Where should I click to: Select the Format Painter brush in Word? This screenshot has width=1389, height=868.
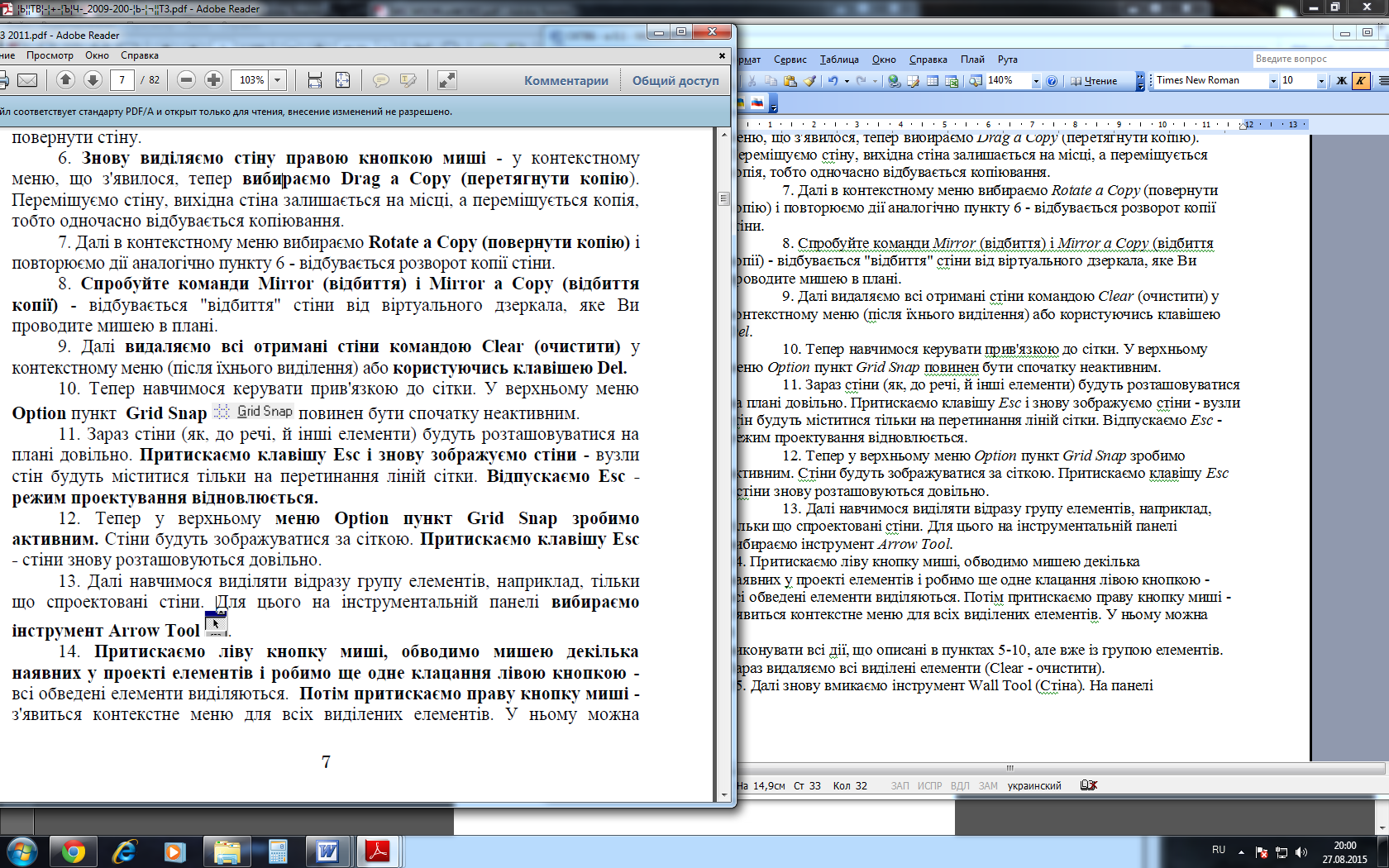tap(809, 81)
